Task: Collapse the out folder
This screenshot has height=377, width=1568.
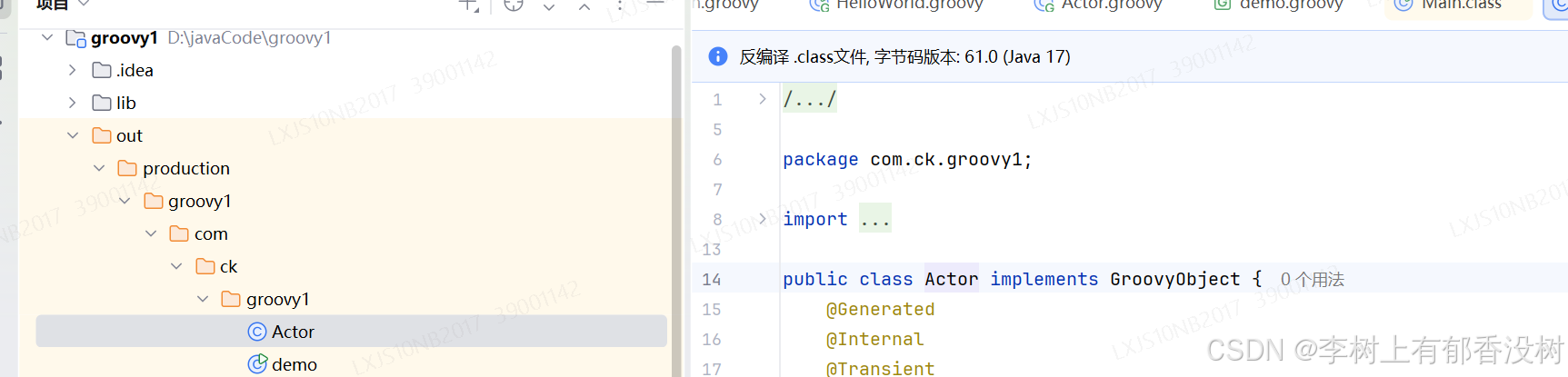Action: pyautogui.click(x=73, y=135)
